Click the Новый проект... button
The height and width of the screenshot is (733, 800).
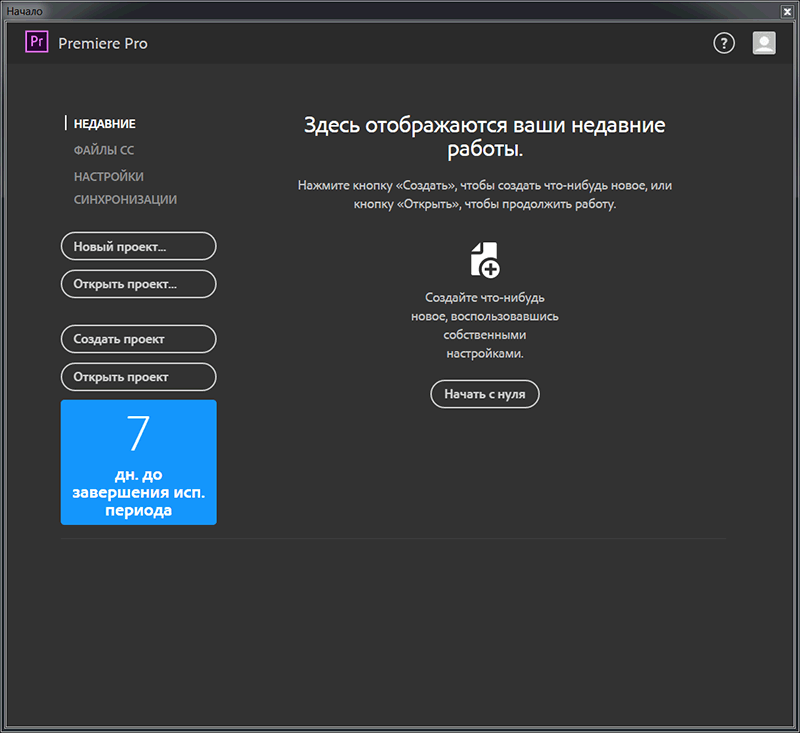pos(138,246)
